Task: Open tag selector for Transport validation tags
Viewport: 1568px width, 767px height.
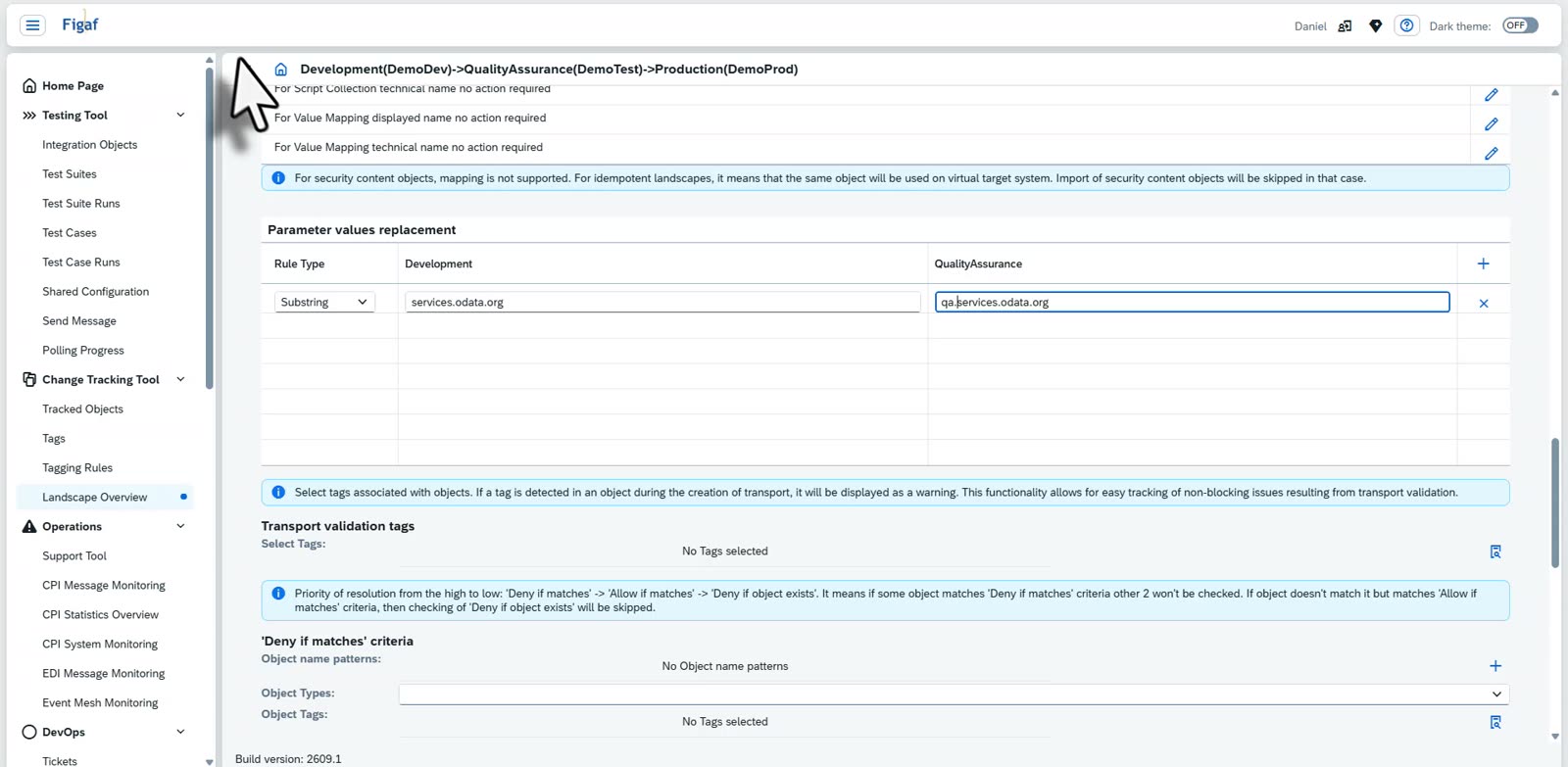Action: point(1495,552)
